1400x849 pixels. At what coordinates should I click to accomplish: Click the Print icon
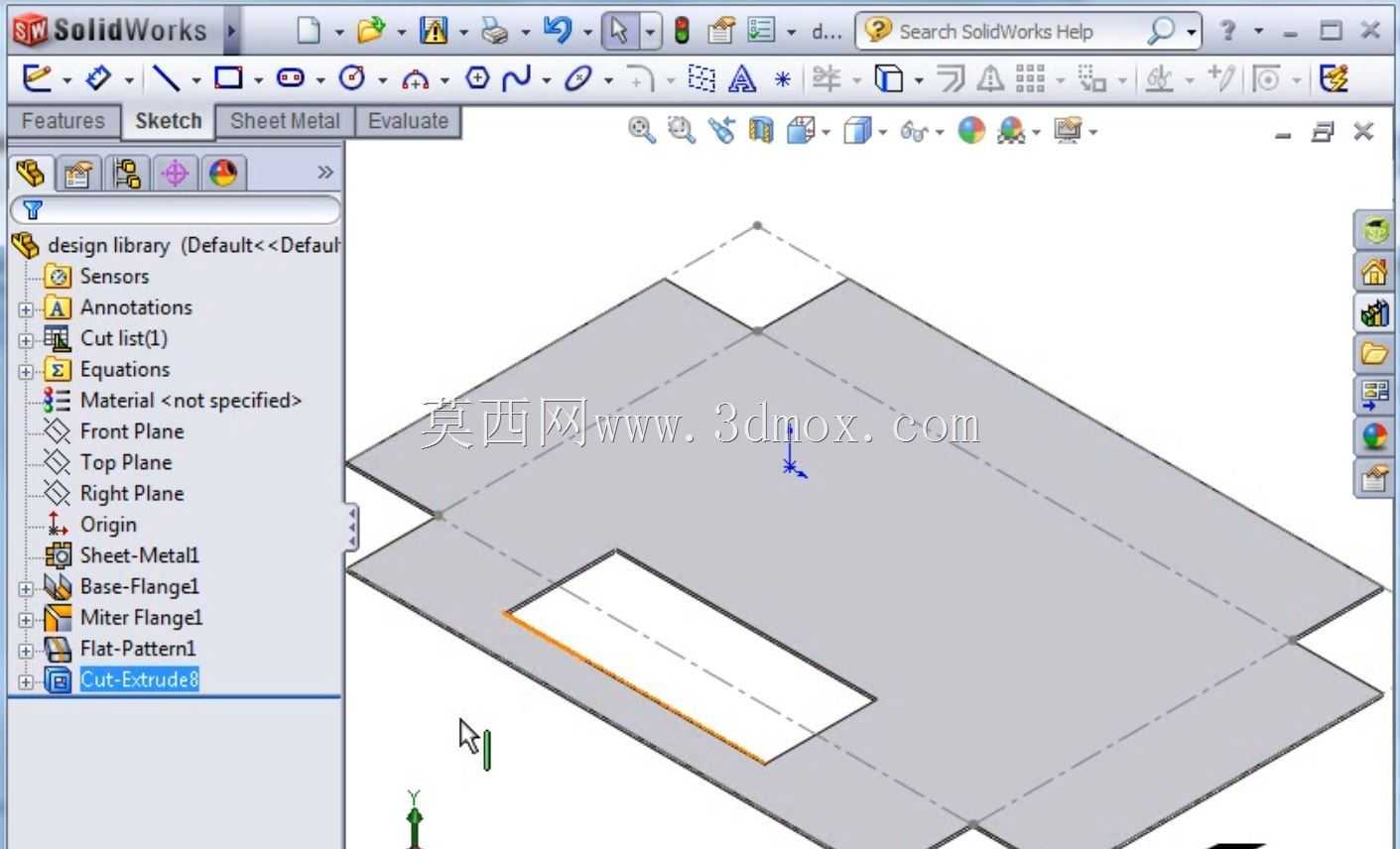(x=494, y=31)
